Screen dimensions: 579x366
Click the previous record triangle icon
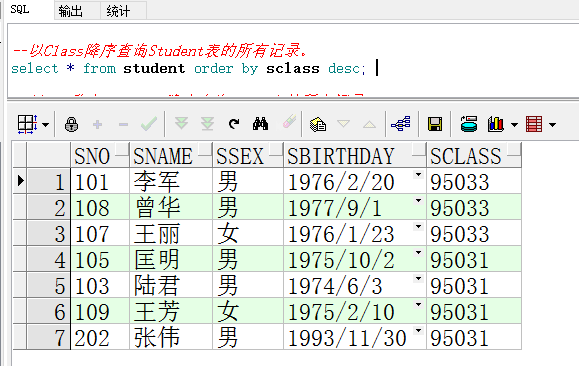(370, 124)
